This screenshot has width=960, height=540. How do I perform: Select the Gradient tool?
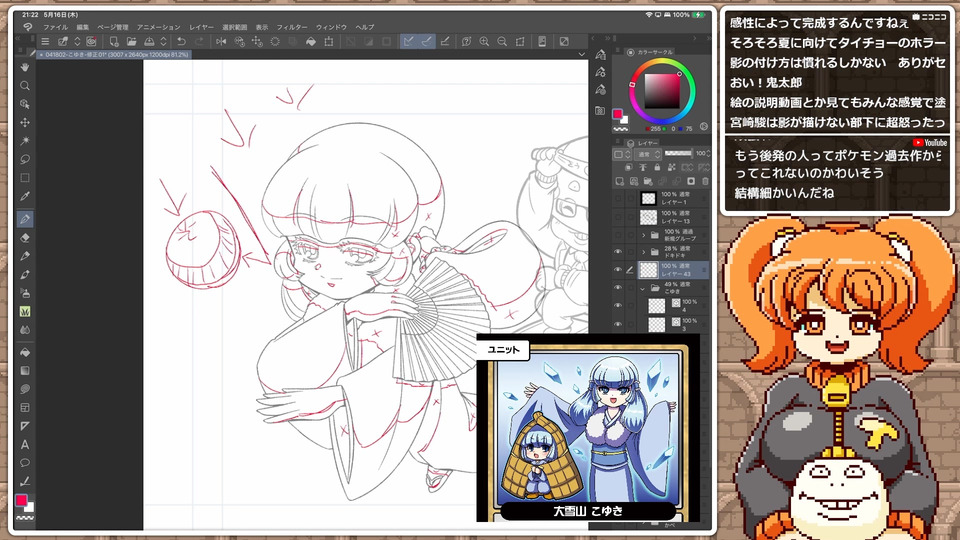24,370
